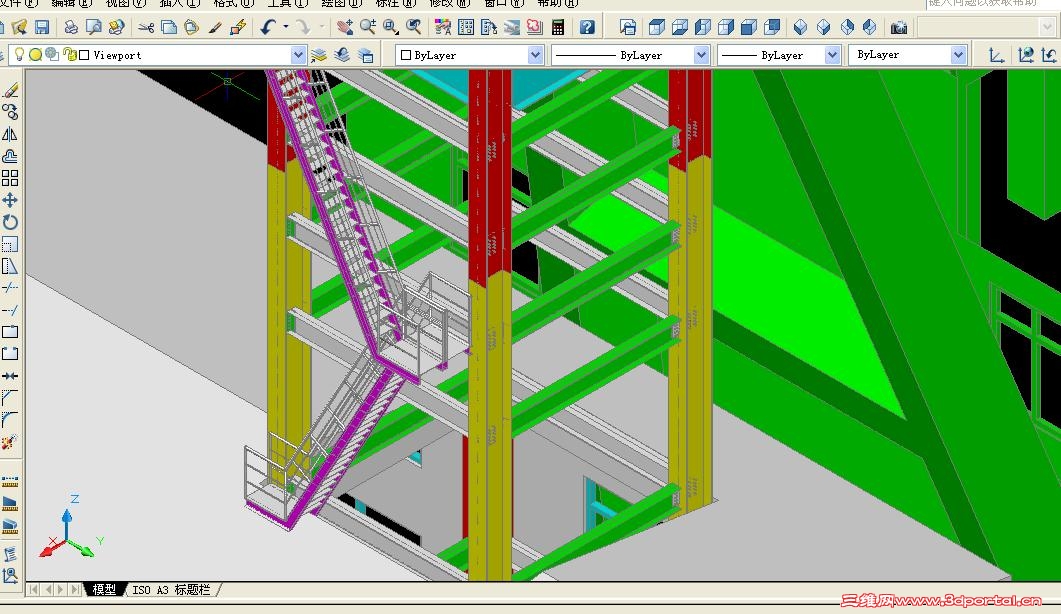
Task: Expand the plot style ByLayer dropdown arrow
Action: tap(958, 55)
